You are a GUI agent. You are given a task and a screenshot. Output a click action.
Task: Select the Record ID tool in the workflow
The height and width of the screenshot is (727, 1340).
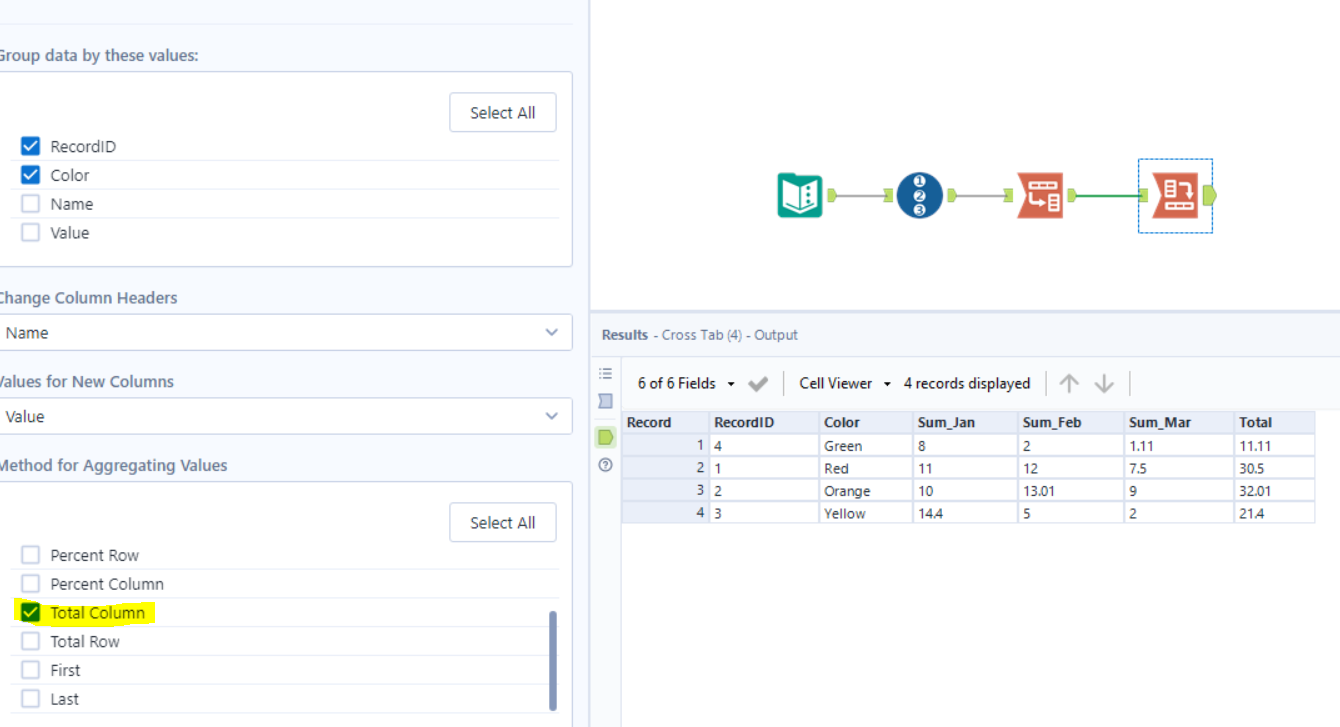coord(920,195)
